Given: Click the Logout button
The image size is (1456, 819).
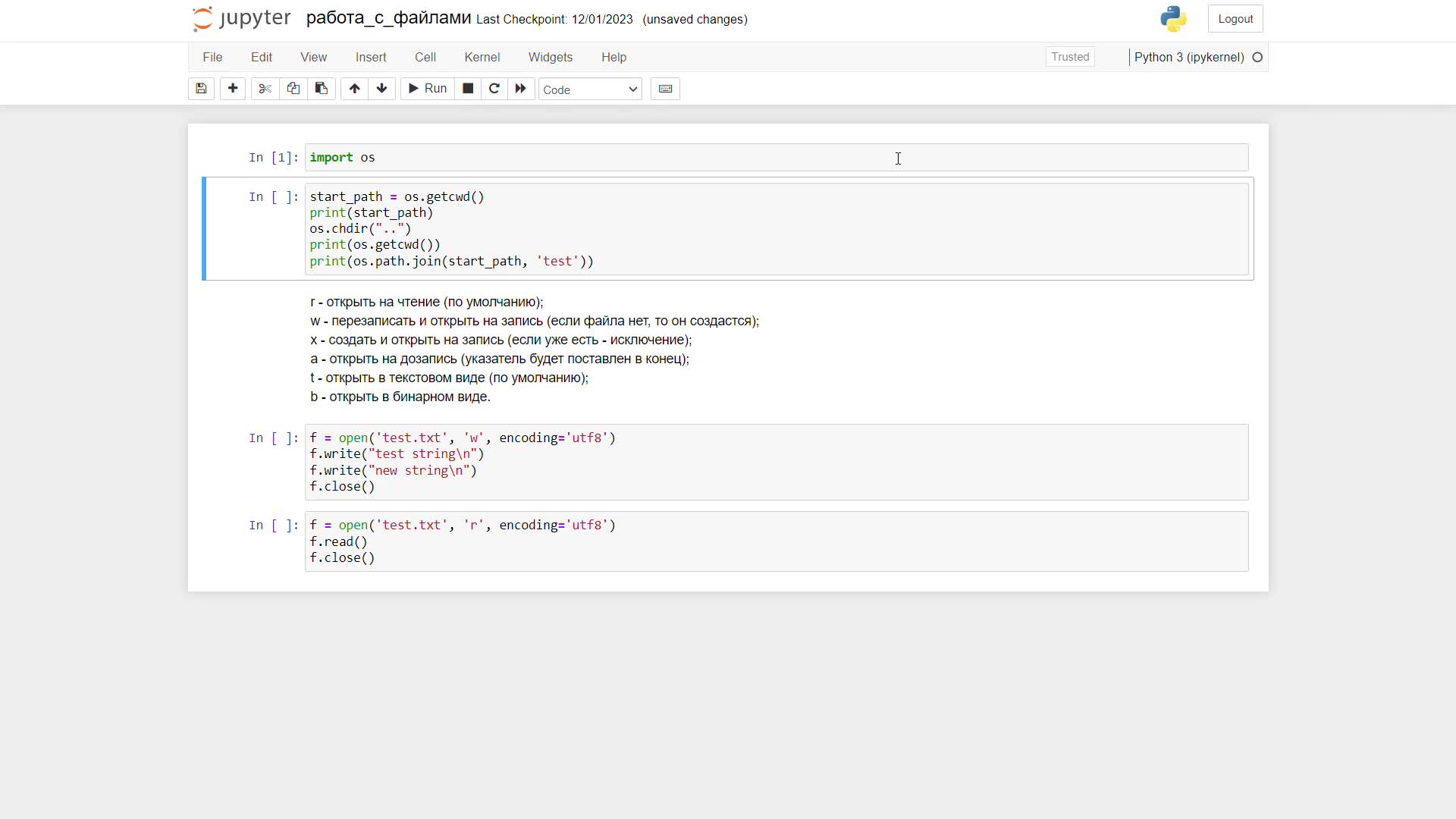Looking at the screenshot, I should point(1235,19).
